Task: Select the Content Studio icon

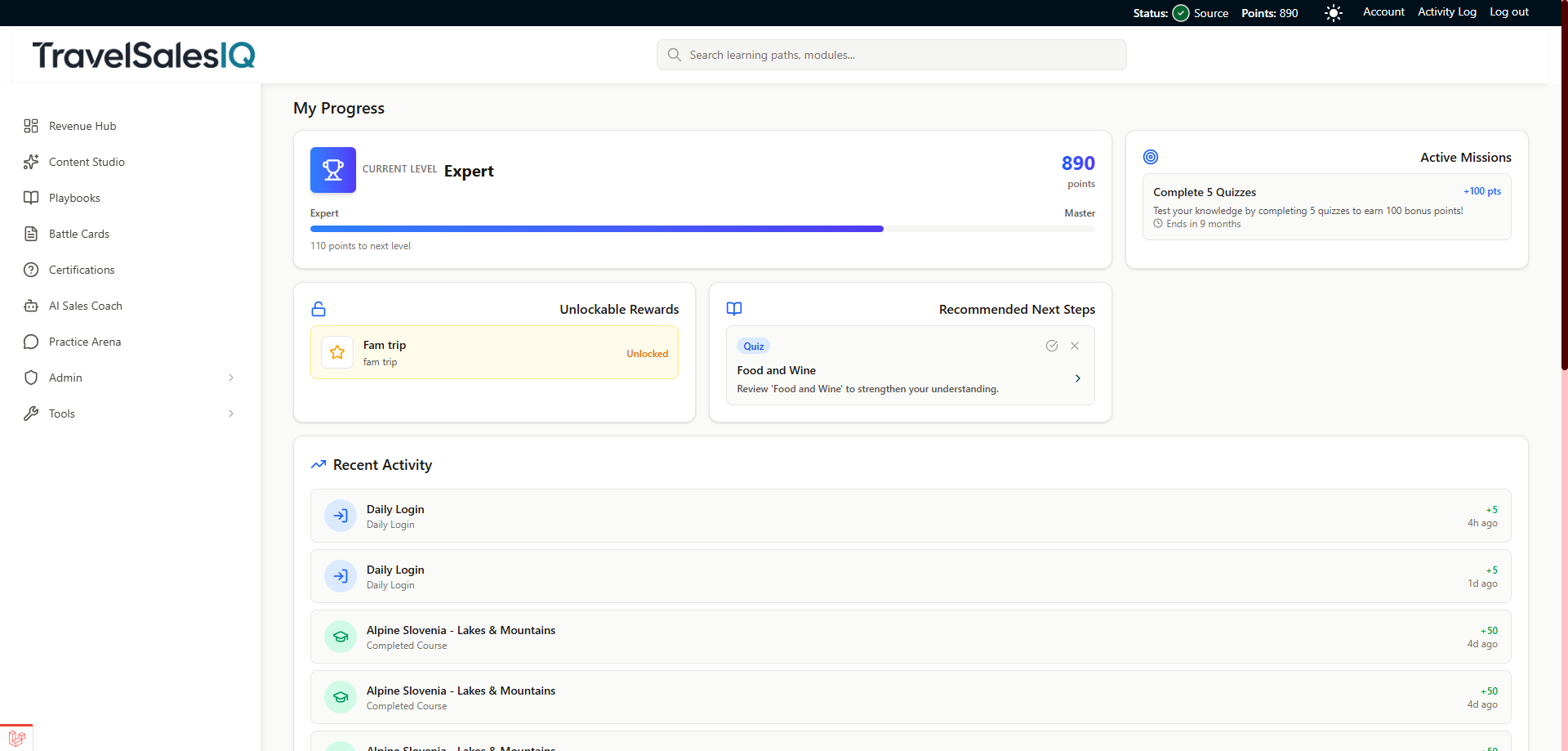Action: 31,161
